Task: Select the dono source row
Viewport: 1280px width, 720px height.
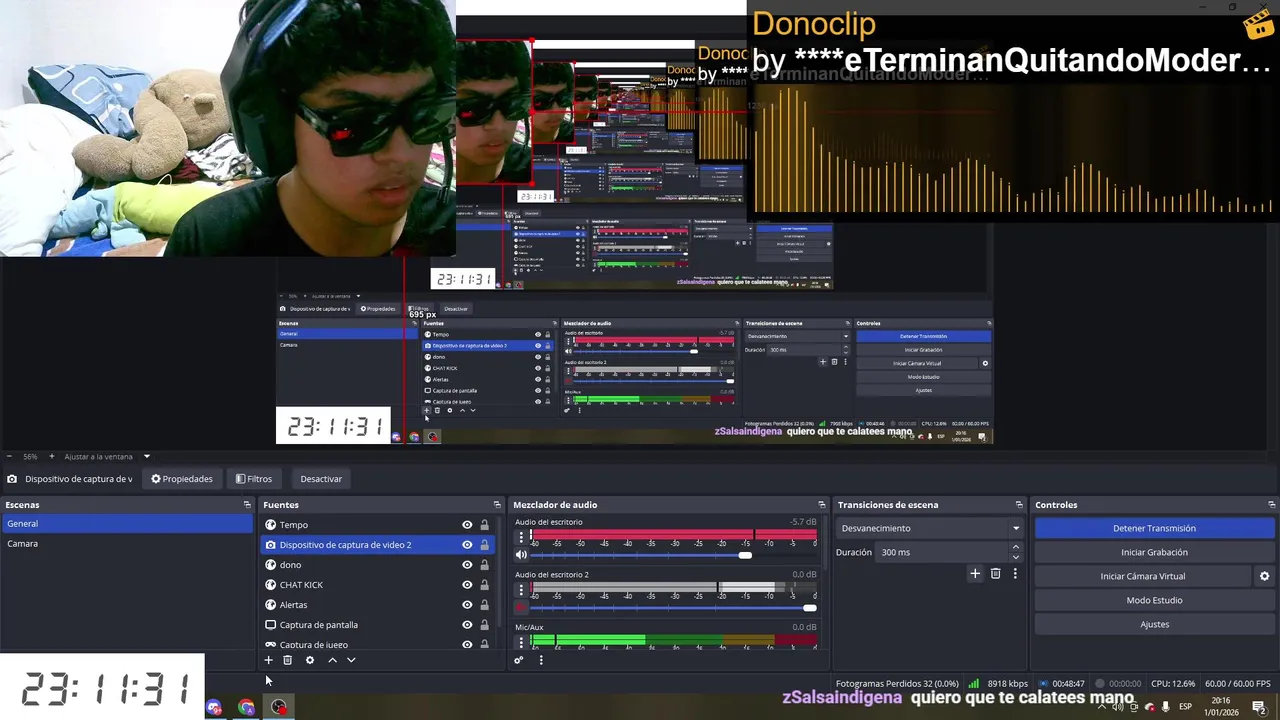Action: 378,565
